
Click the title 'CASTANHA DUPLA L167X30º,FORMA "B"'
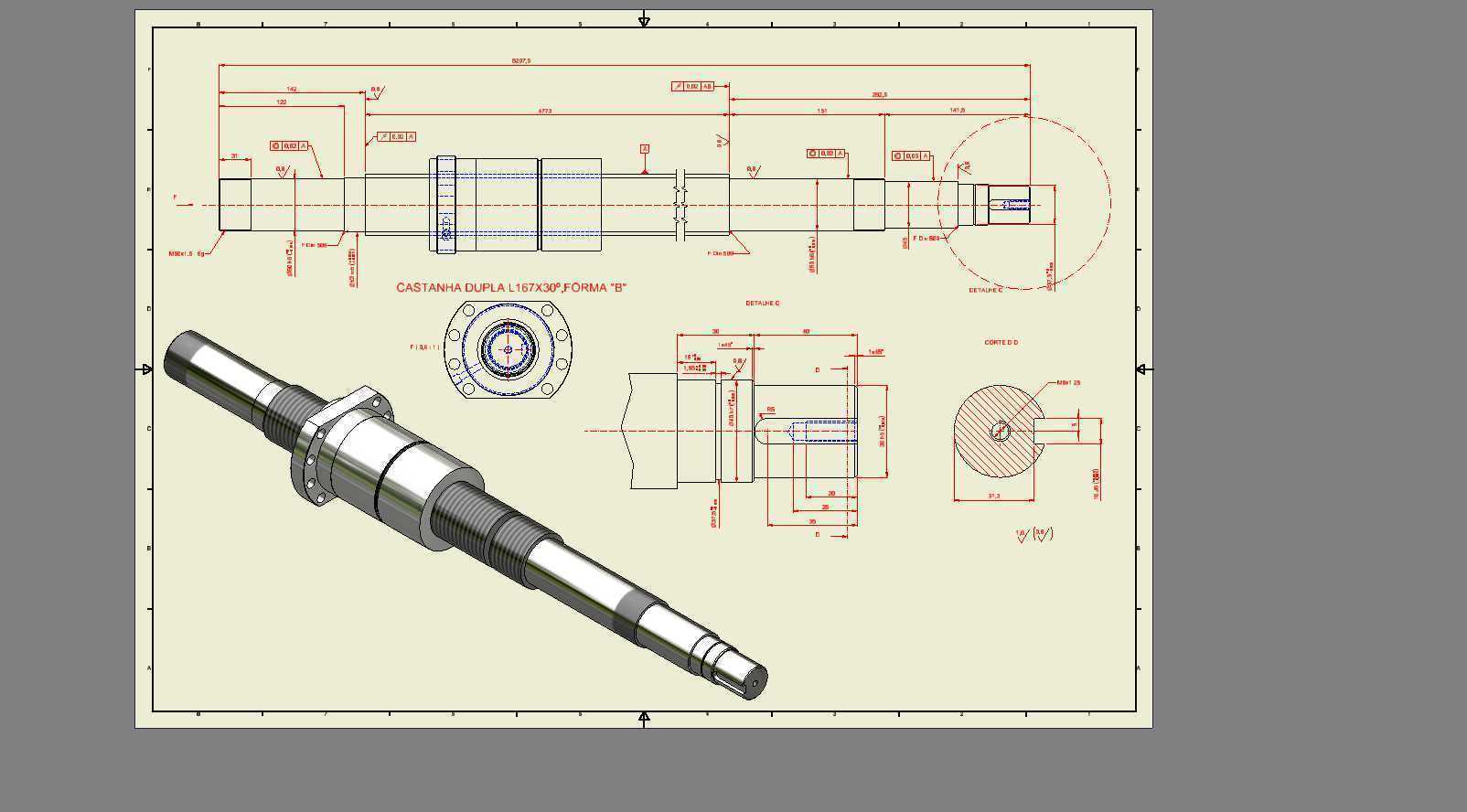point(511,287)
